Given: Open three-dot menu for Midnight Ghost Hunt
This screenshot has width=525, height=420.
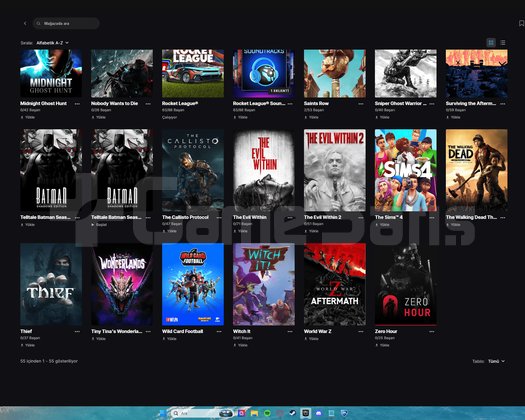Looking at the screenshot, I should pyautogui.click(x=77, y=104).
